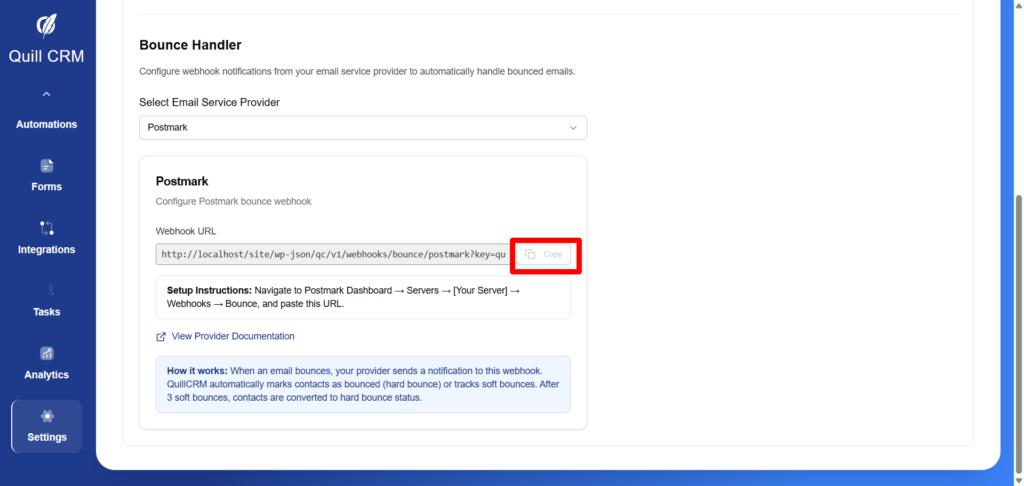Go to Automations in the sidebar
This screenshot has width=1024, height=486.
46,124
